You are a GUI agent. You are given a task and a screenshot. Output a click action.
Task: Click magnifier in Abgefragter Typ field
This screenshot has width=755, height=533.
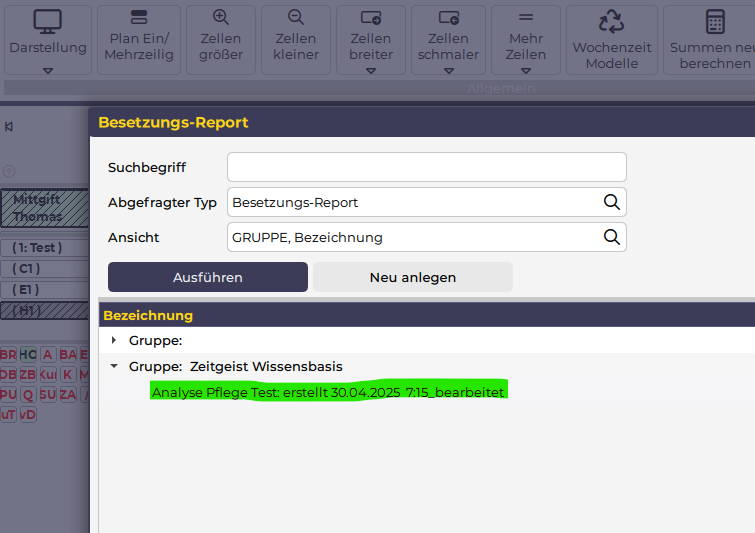(612, 202)
